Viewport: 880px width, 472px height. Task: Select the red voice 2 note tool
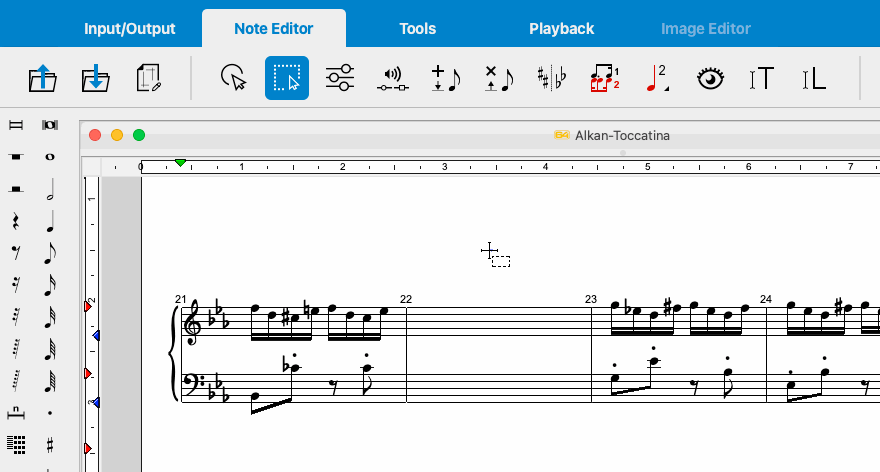(x=657, y=78)
